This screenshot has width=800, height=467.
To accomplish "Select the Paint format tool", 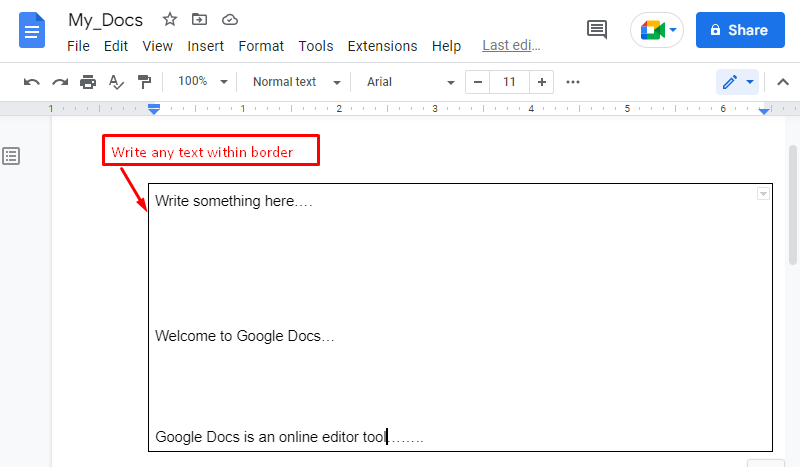I will (x=144, y=82).
